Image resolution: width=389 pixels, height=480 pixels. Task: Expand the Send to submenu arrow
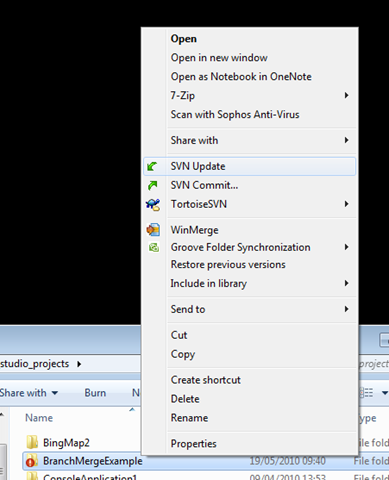pyautogui.click(x=347, y=309)
